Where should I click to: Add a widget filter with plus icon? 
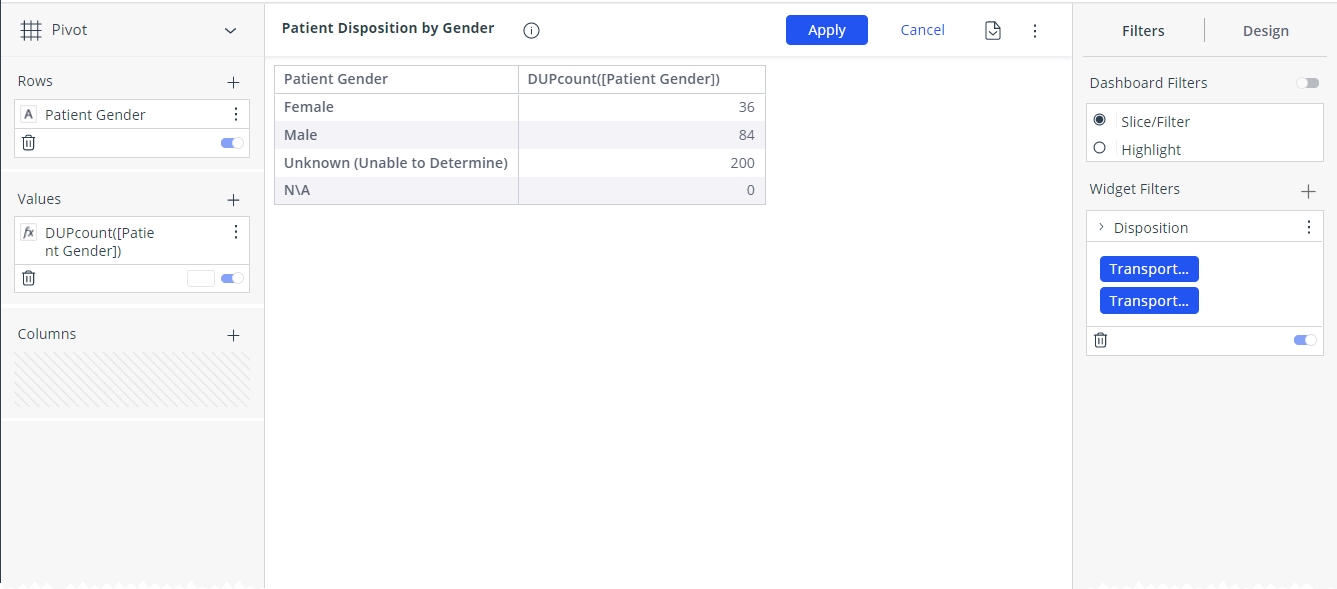coord(1308,190)
